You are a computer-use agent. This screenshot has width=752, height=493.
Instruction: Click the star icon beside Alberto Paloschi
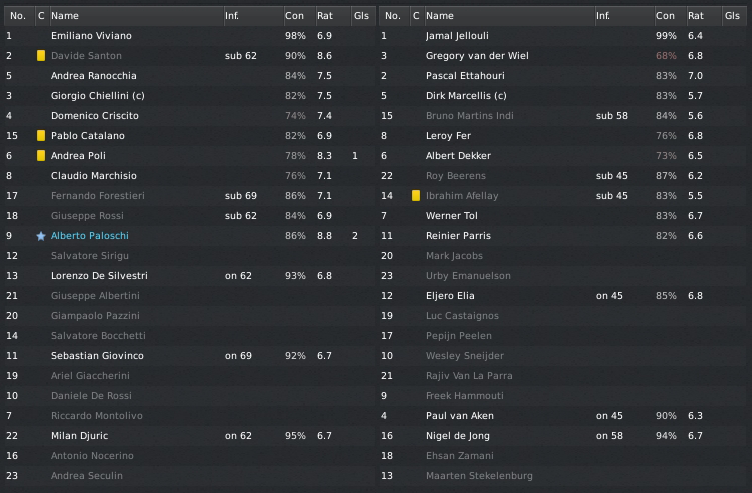tap(41, 236)
